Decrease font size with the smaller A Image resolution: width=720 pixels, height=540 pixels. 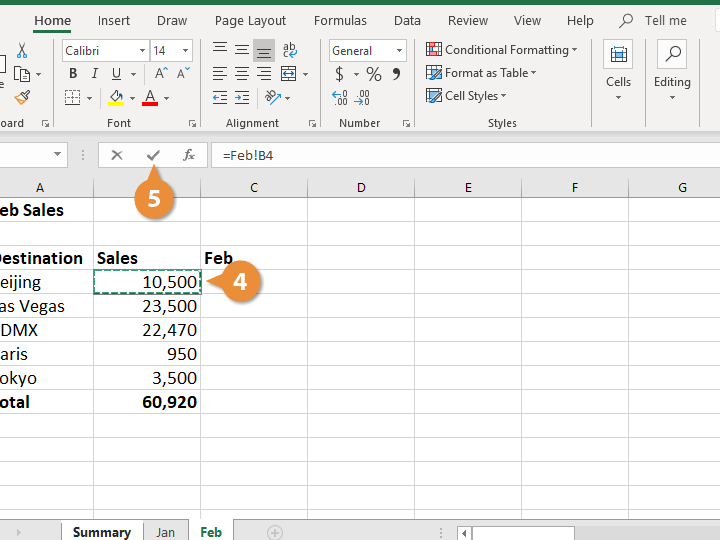click(183, 73)
